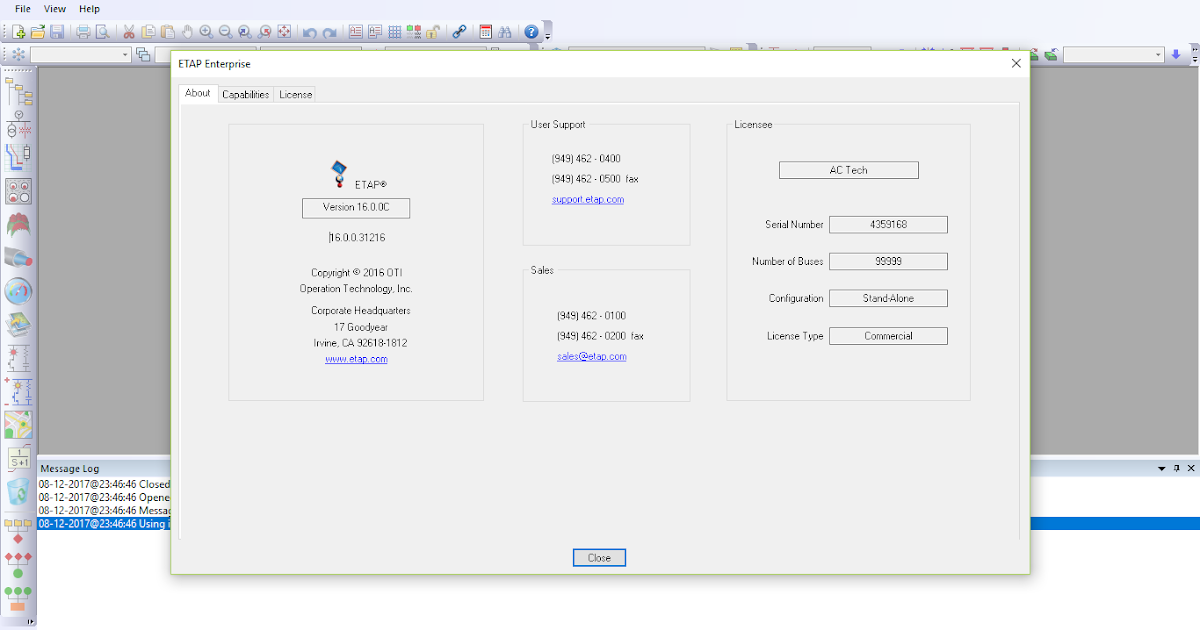Open the View menu
This screenshot has width=1200, height=630.
click(x=55, y=9)
